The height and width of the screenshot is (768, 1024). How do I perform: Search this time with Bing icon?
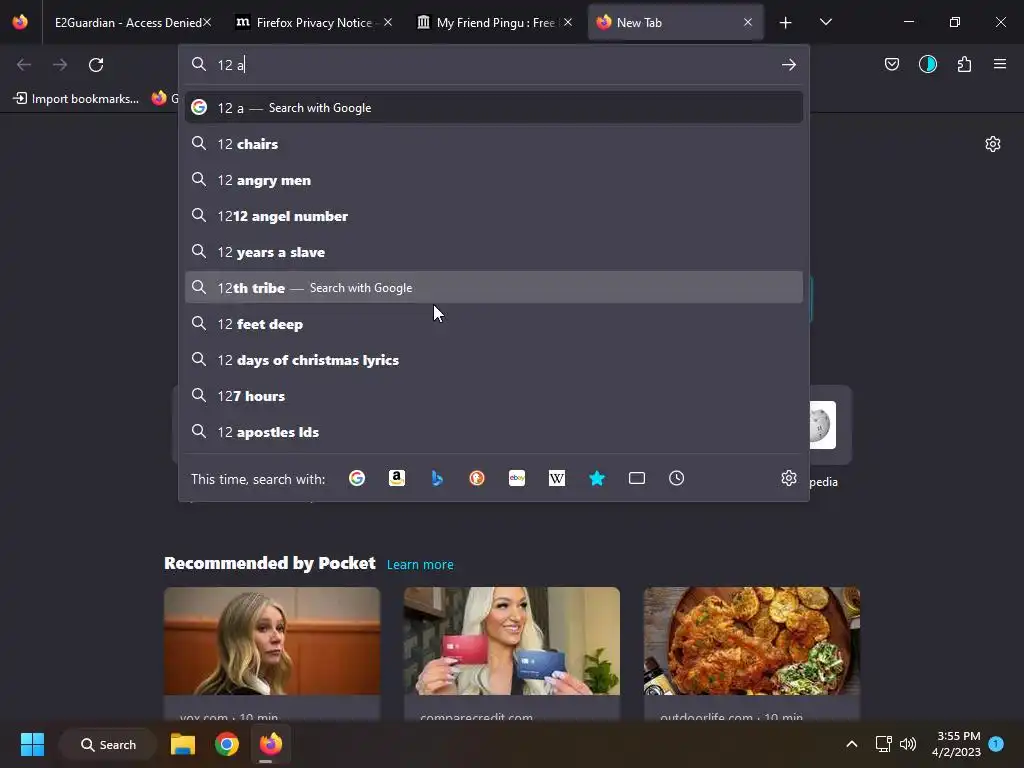tap(437, 478)
